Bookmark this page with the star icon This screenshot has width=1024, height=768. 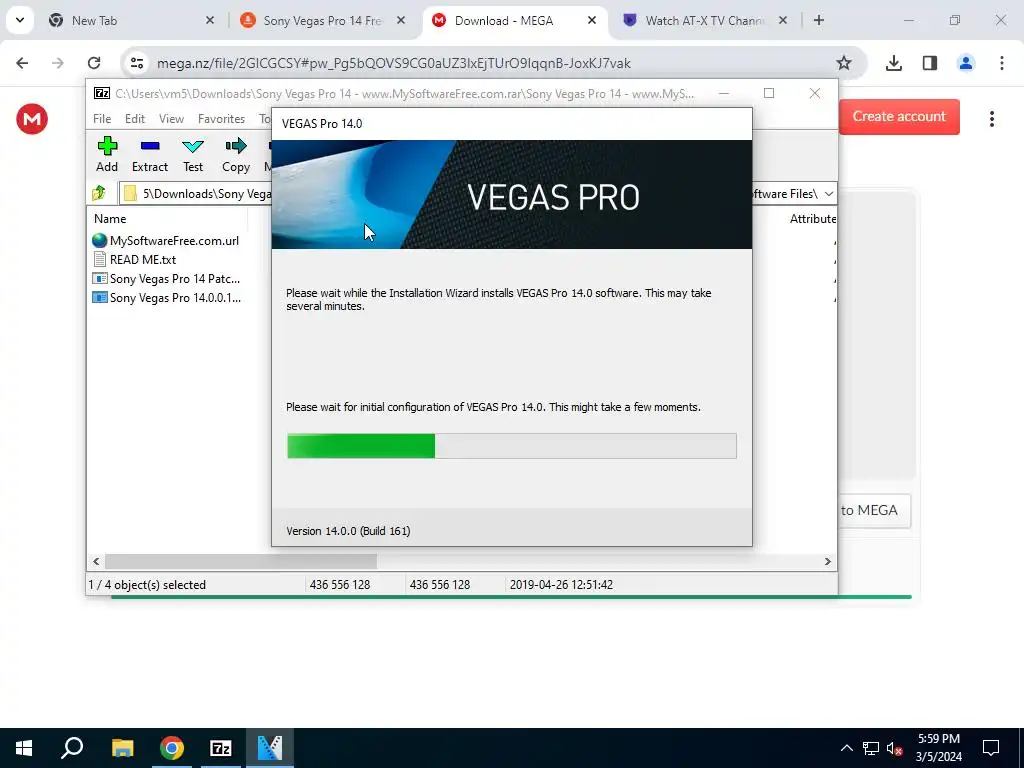click(844, 63)
